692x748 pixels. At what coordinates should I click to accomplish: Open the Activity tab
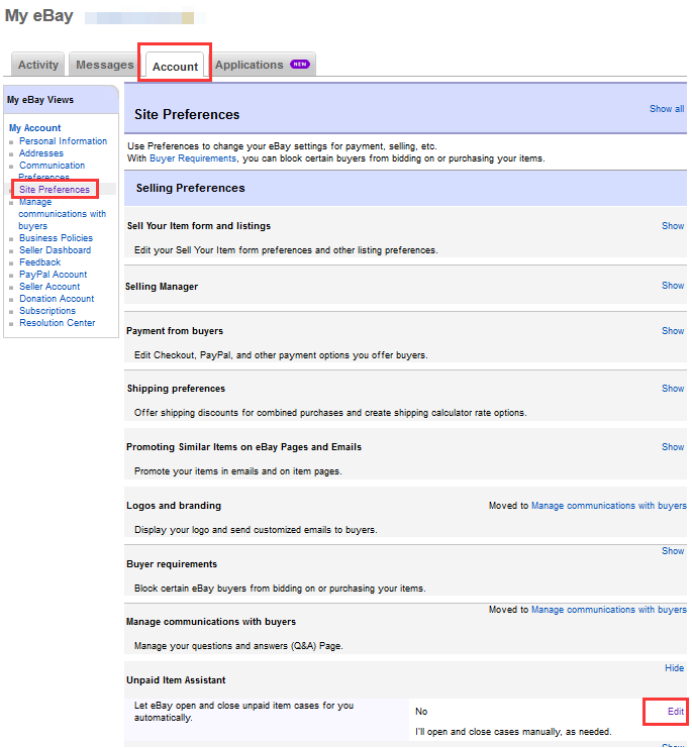[38, 65]
